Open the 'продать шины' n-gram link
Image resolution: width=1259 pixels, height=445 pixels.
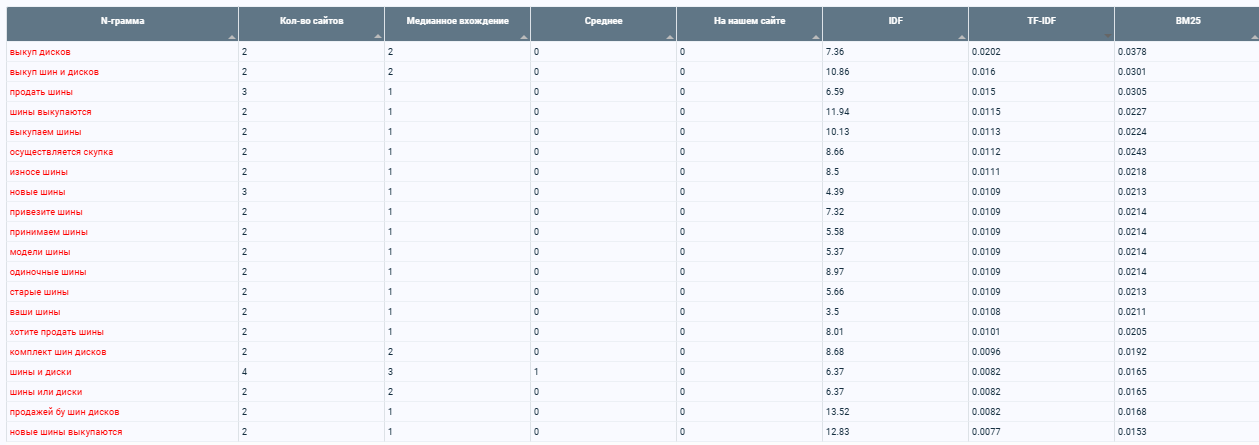pos(40,92)
